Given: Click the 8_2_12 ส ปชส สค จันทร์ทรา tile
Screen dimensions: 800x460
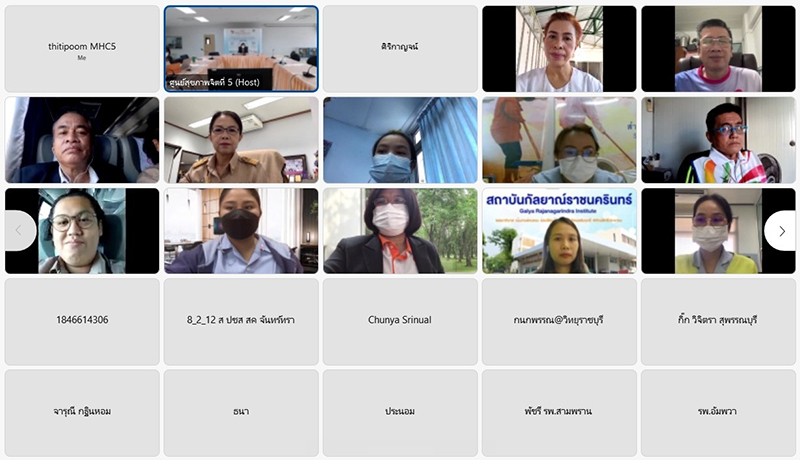Looking at the screenshot, I should (241, 322).
